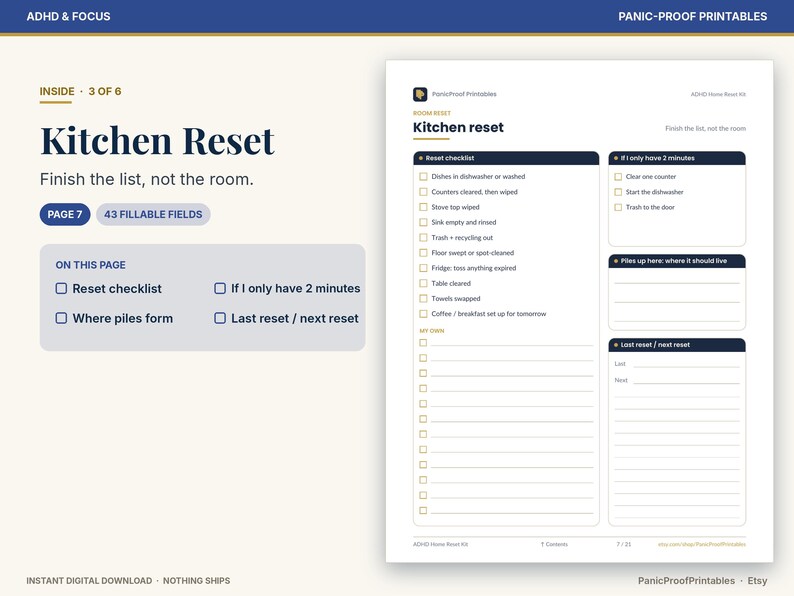The width and height of the screenshot is (794, 596).
Task: Tick Start the dishwasher checkbox
Action: [x=618, y=192]
